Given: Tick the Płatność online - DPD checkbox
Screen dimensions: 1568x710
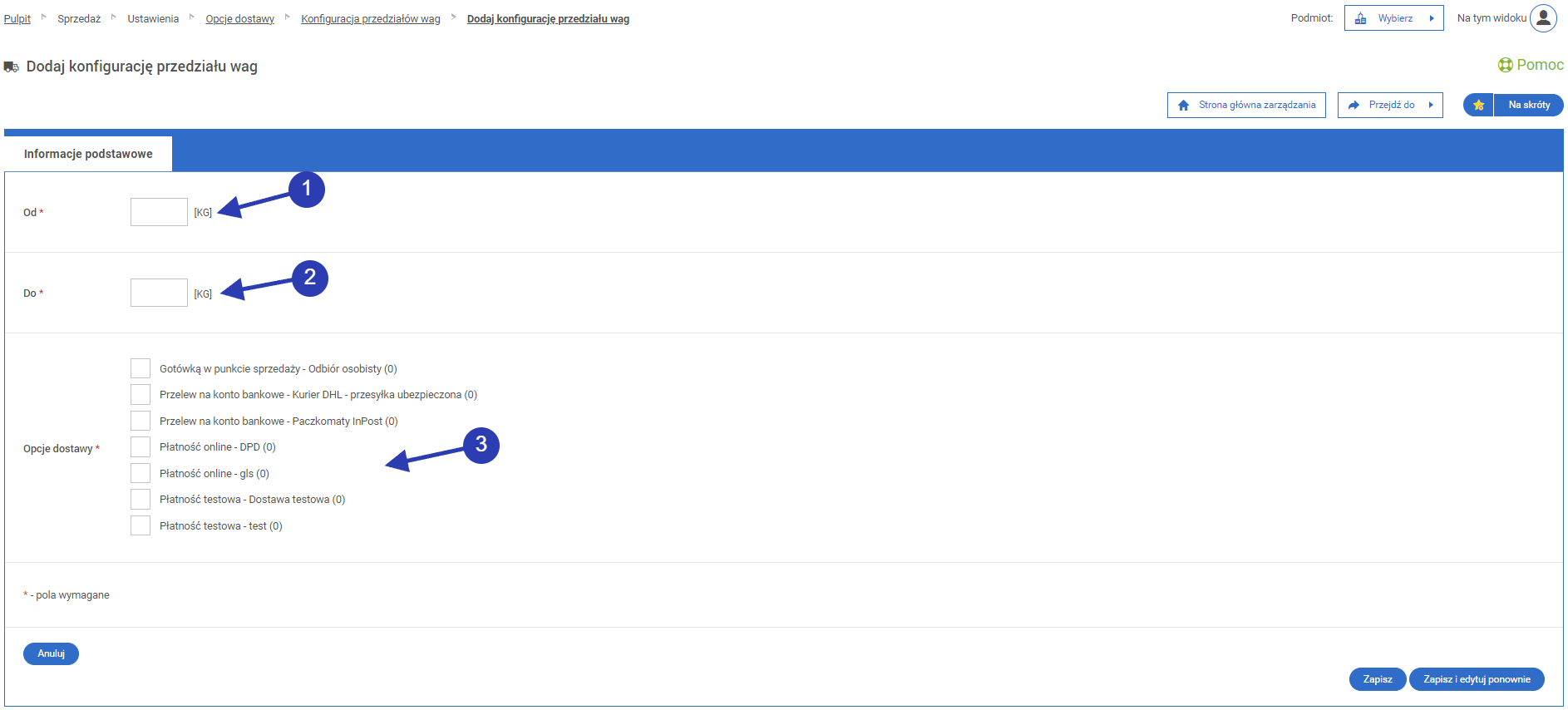Looking at the screenshot, I should point(141,447).
